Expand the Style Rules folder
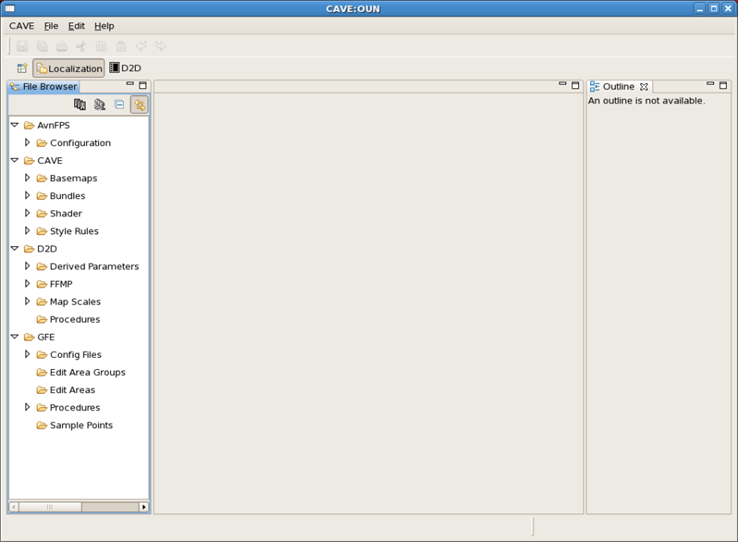The image size is (738, 542). (x=27, y=231)
